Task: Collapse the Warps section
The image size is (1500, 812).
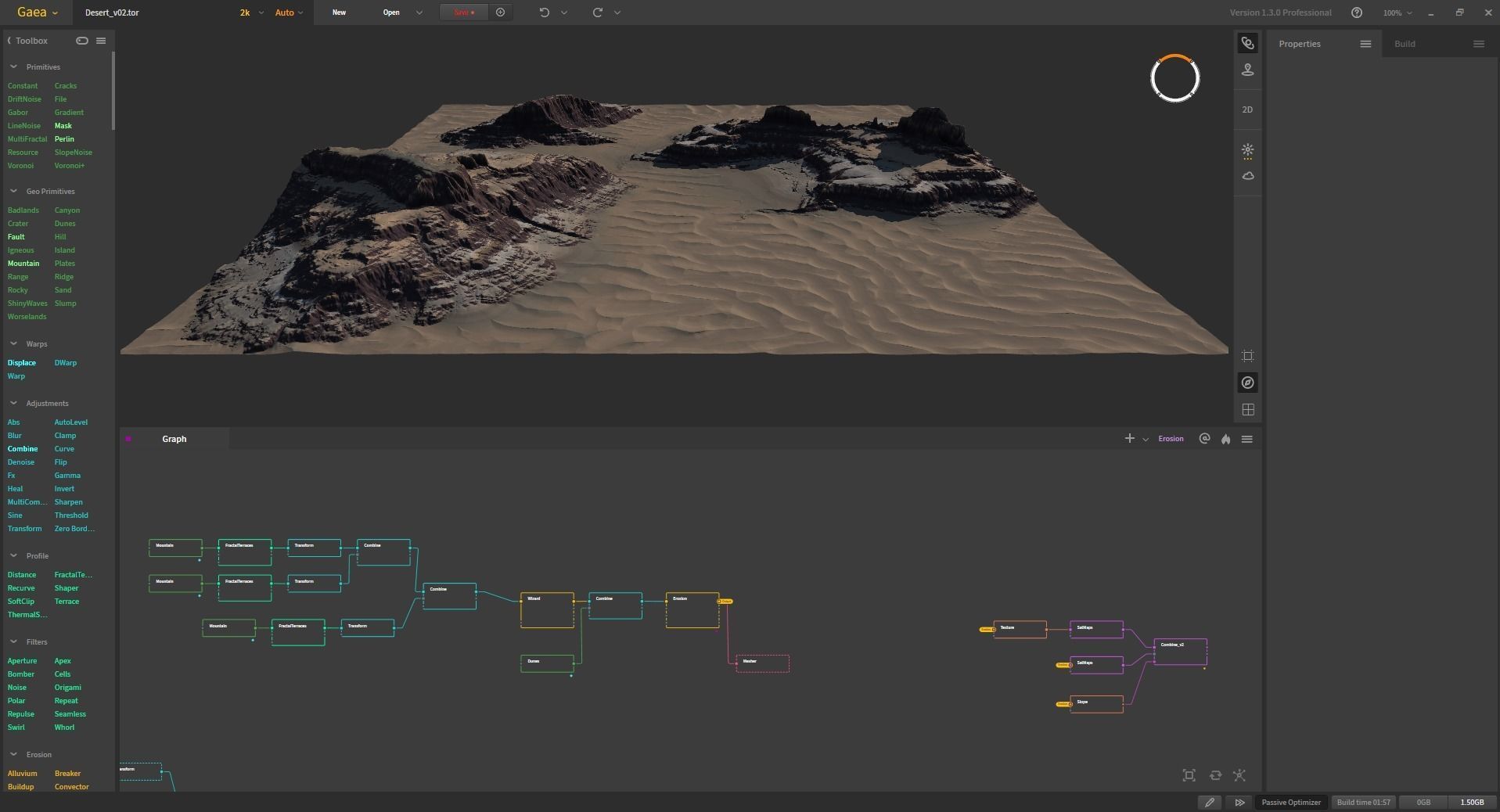Action: [x=13, y=343]
